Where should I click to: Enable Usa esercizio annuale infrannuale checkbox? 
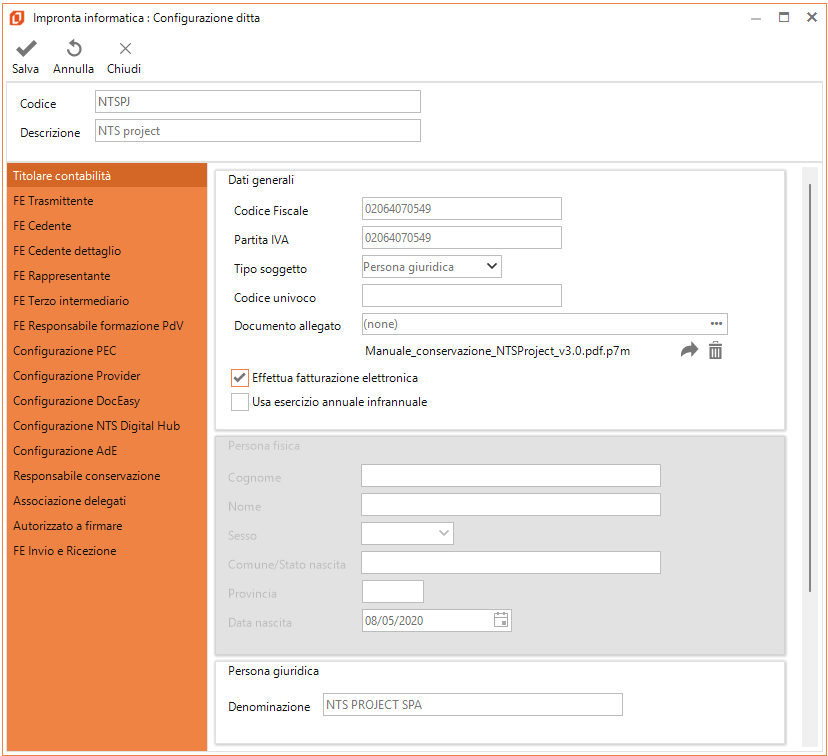tap(240, 402)
